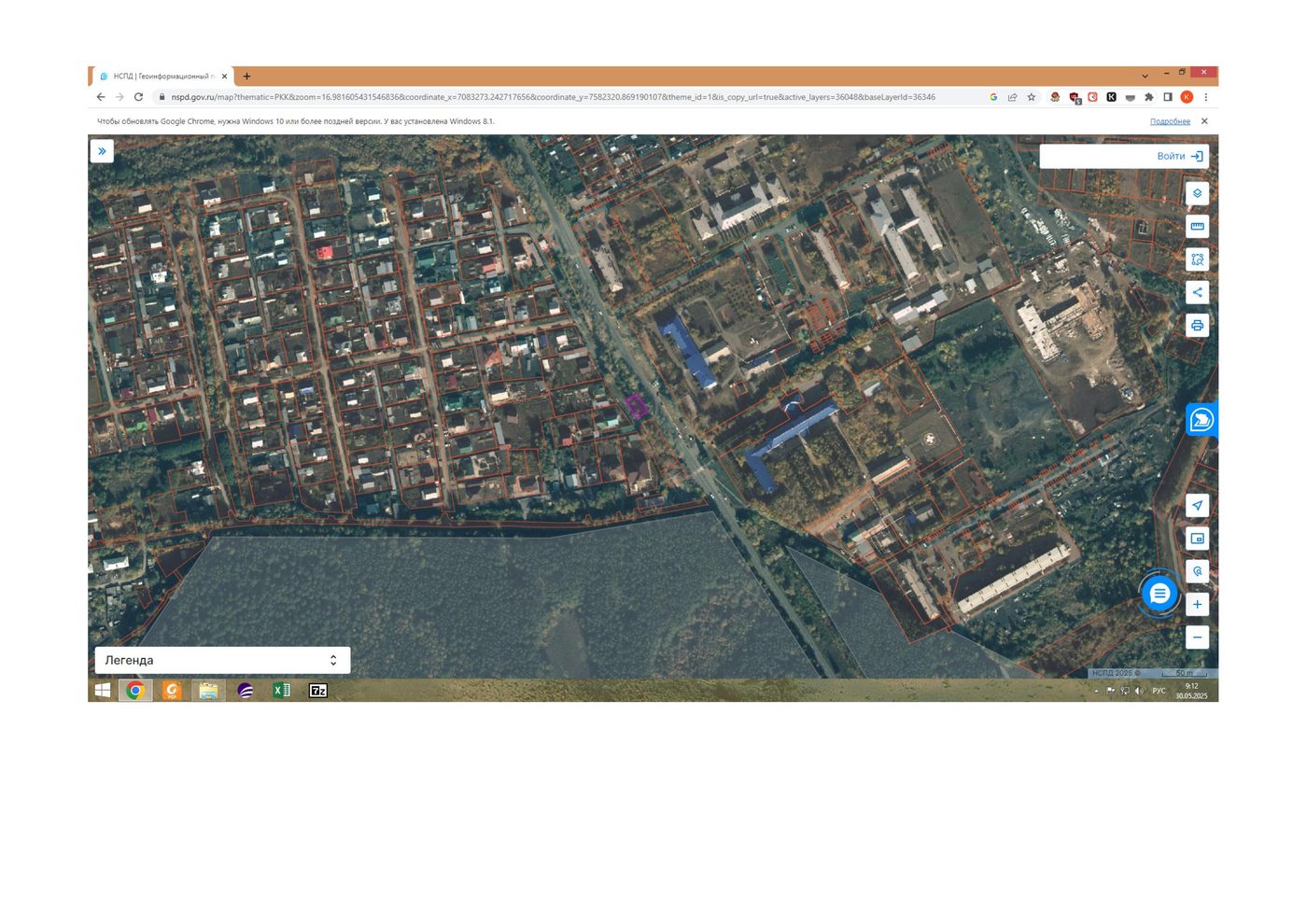The width and height of the screenshot is (1307, 924).
Task: Open the Подробнее link
Action: pyautogui.click(x=1170, y=121)
